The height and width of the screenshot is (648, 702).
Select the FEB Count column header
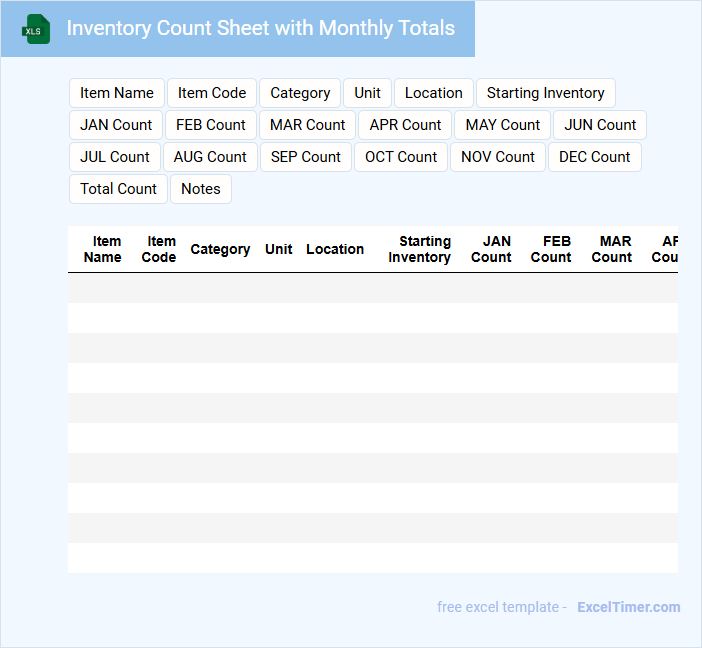[x=552, y=249]
